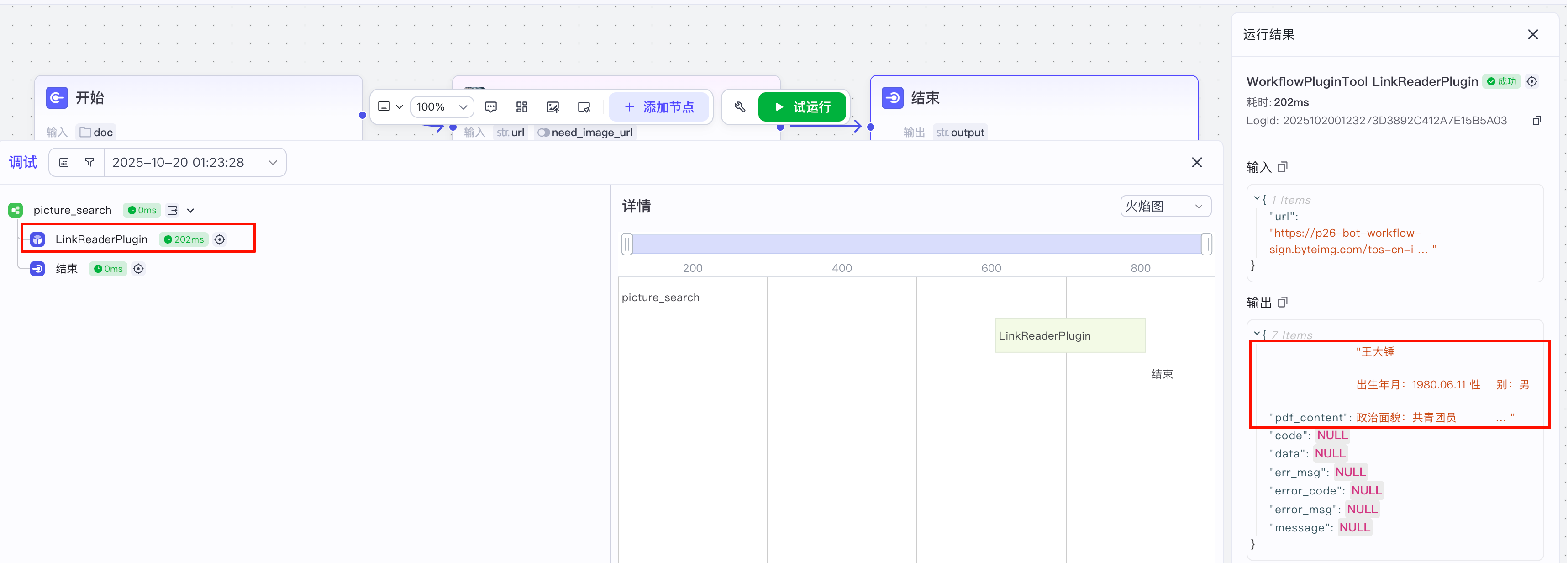Open the 100% zoom level dropdown
Screen dimensions: 1568x563
click(x=442, y=107)
